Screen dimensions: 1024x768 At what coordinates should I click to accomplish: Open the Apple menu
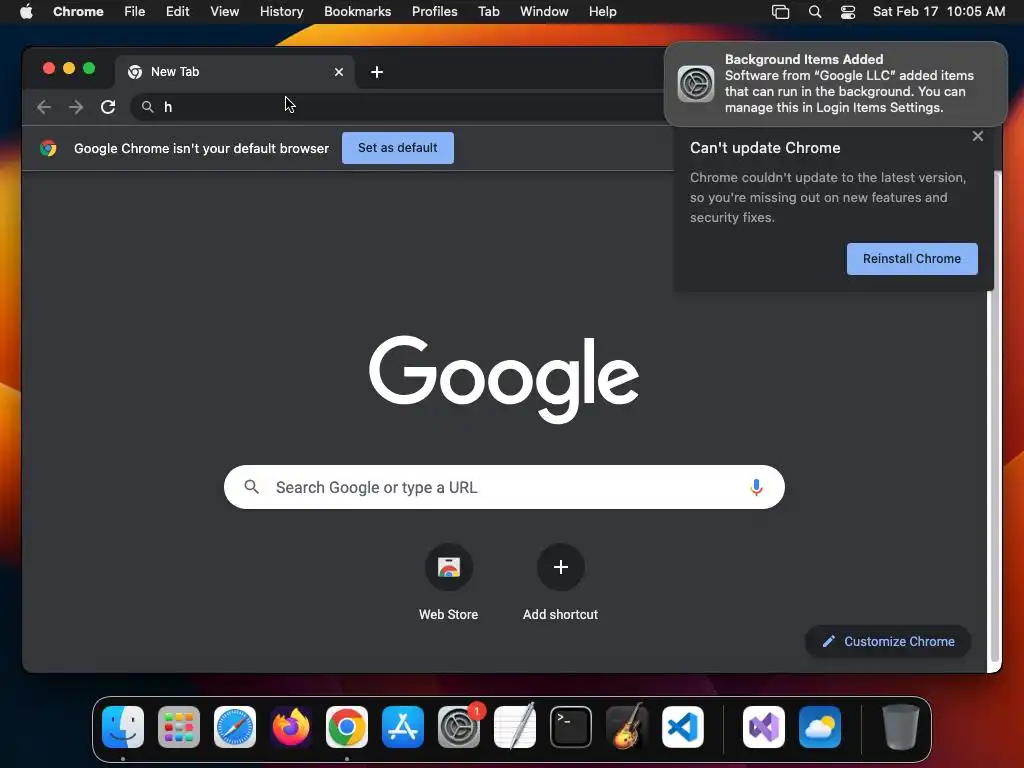click(26, 12)
